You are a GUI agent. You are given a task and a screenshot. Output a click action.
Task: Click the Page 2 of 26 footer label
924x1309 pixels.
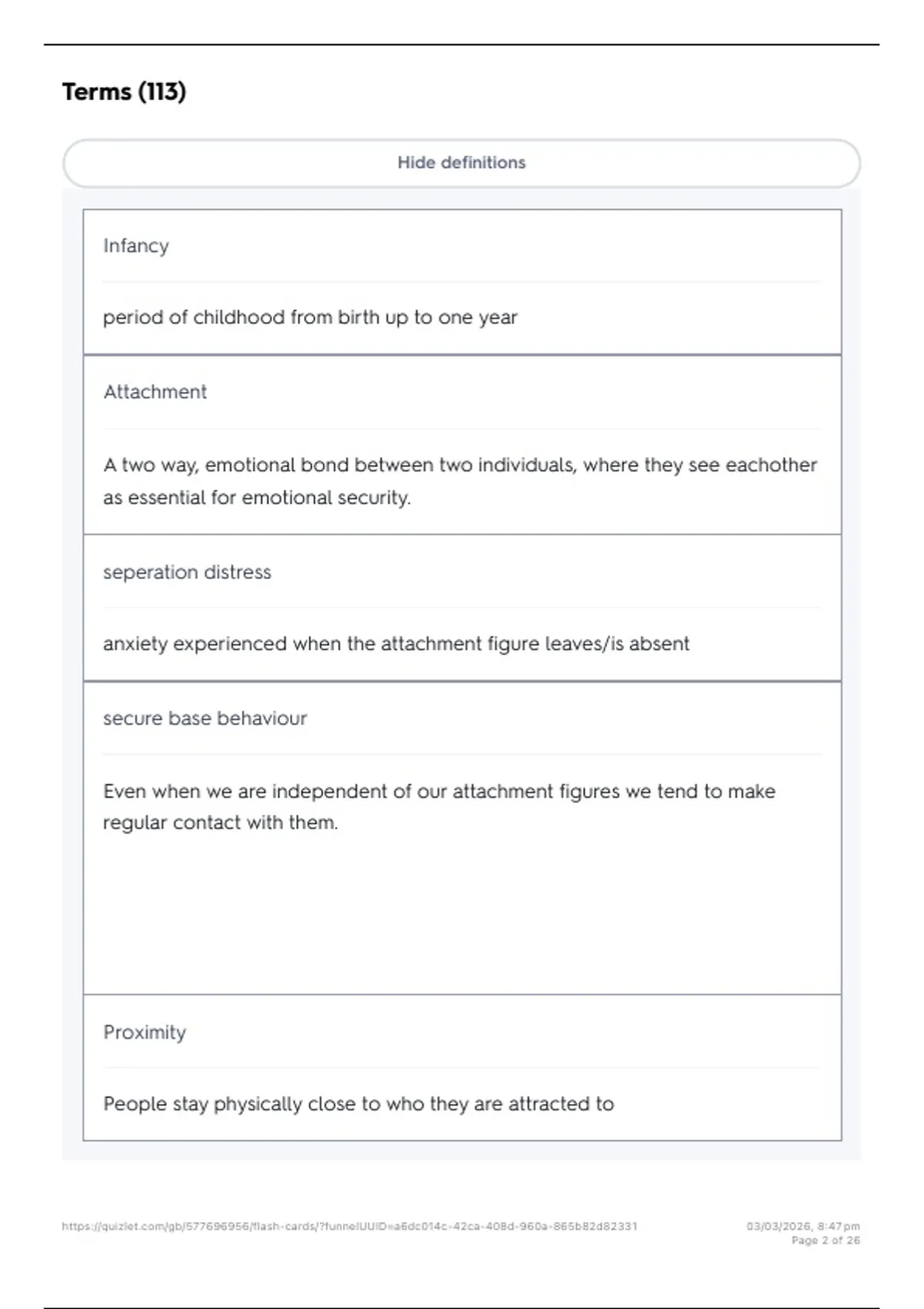click(825, 1240)
